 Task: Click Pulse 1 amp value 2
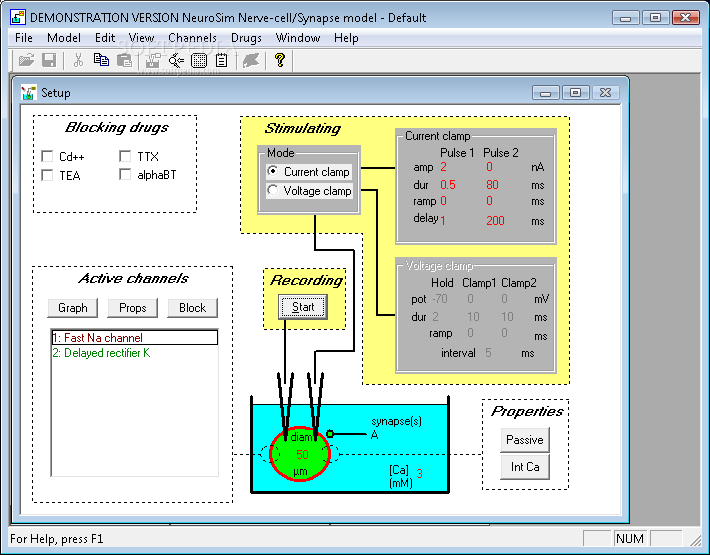443,167
